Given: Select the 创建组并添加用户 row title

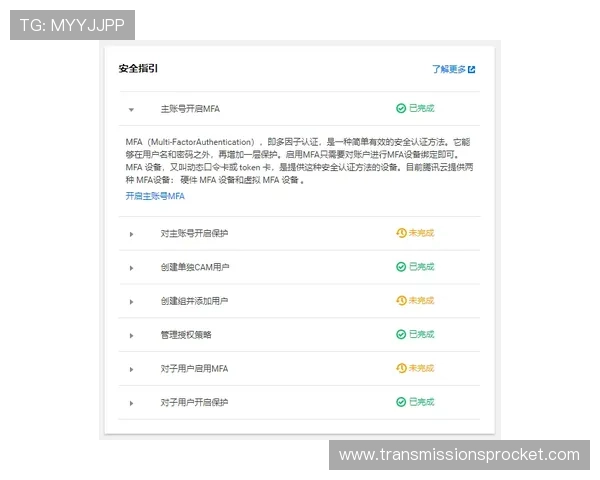Looking at the screenshot, I should (194, 301).
